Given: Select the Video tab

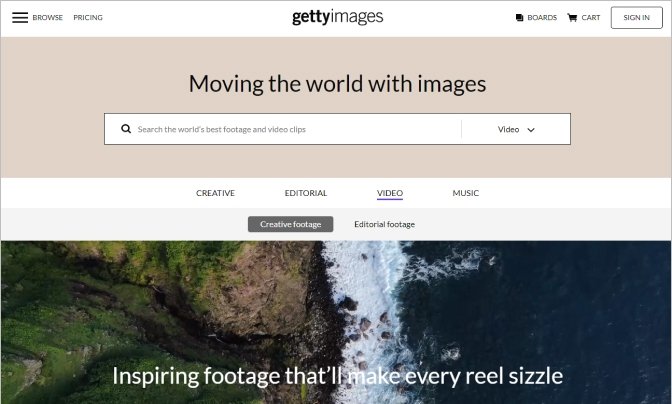Looking at the screenshot, I should [390, 193].
